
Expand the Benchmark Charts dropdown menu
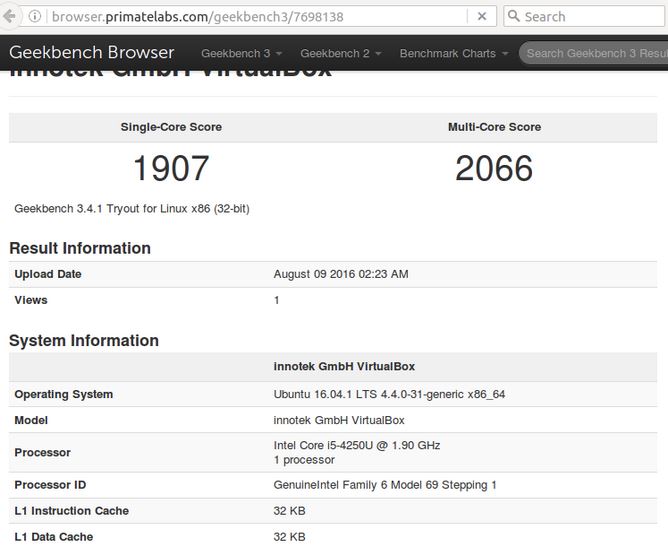[454, 53]
